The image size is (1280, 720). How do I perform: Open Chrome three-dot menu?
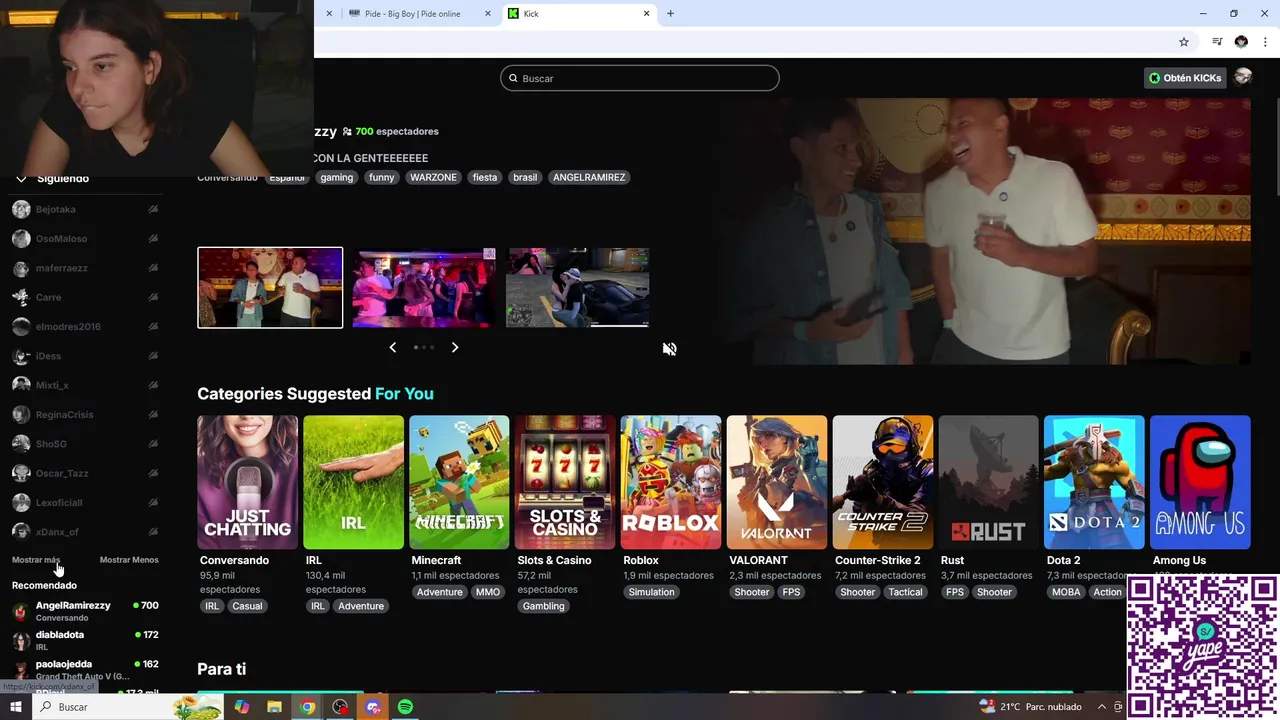pos(1266,42)
